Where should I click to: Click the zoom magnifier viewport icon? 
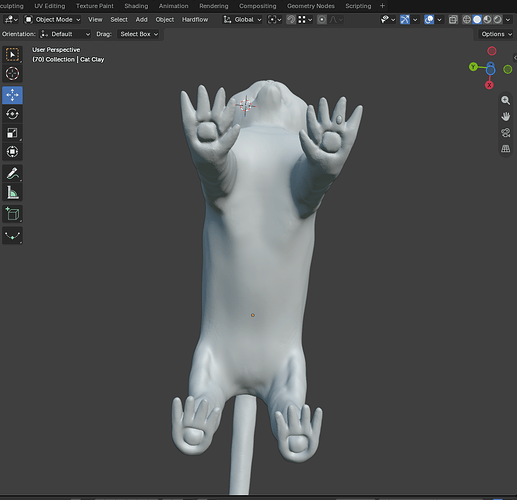506,100
